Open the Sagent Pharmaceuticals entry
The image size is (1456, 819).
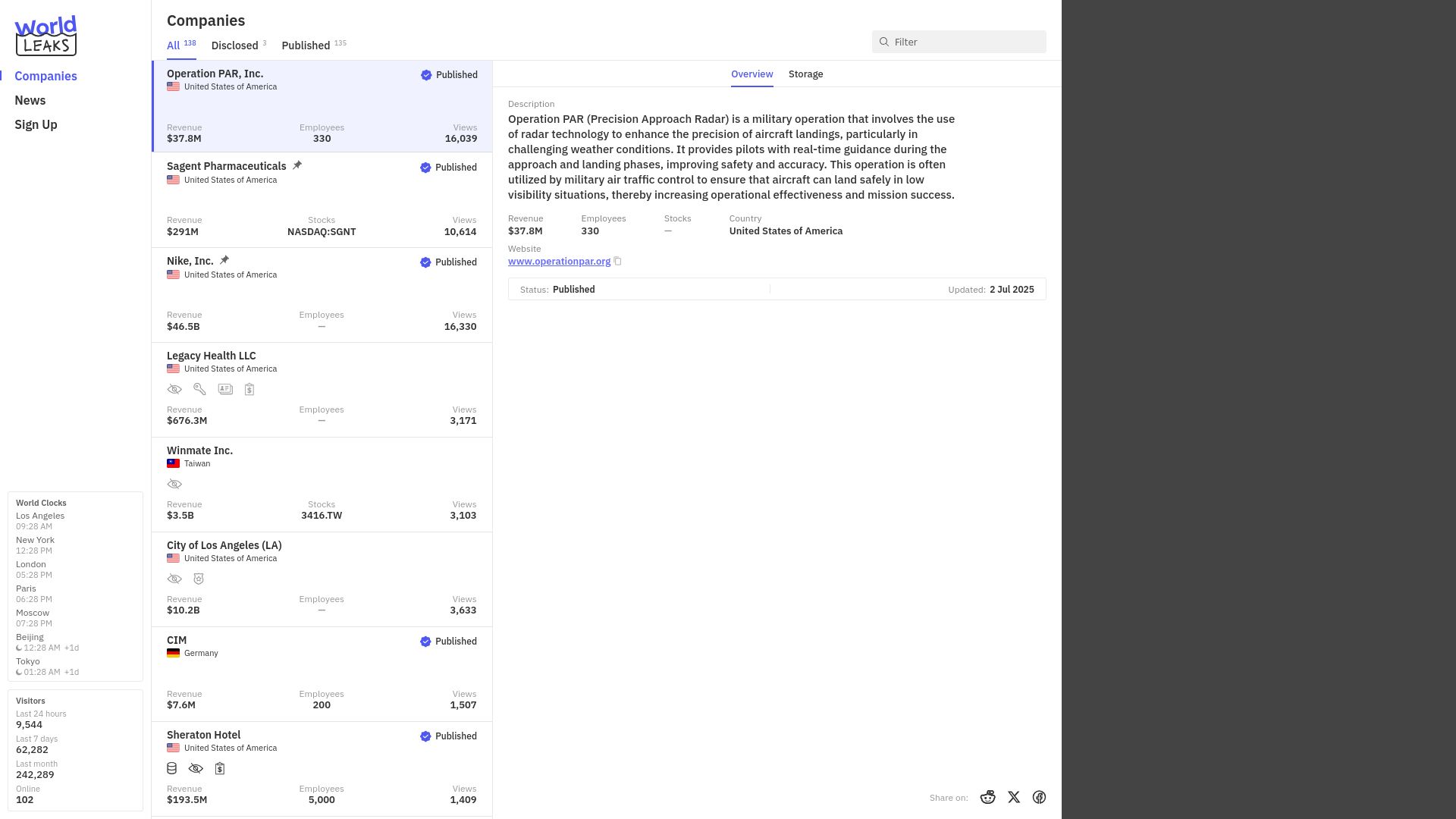pyautogui.click(x=322, y=200)
